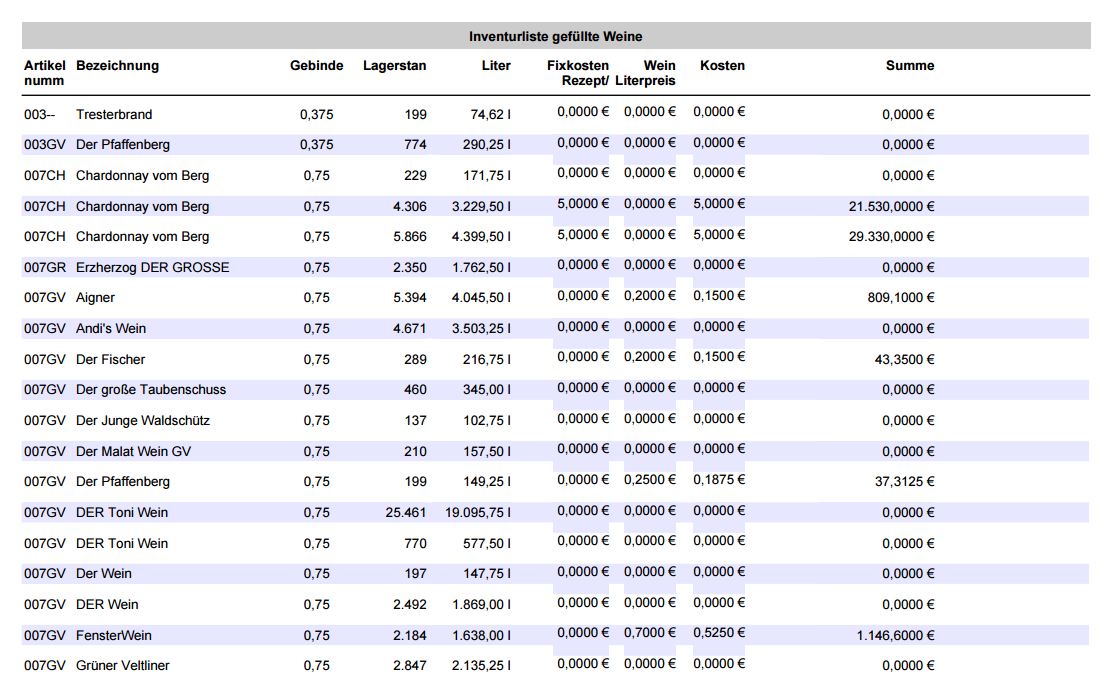
Task: Click the '4.045,50 l' value
Action: pos(481,298)
